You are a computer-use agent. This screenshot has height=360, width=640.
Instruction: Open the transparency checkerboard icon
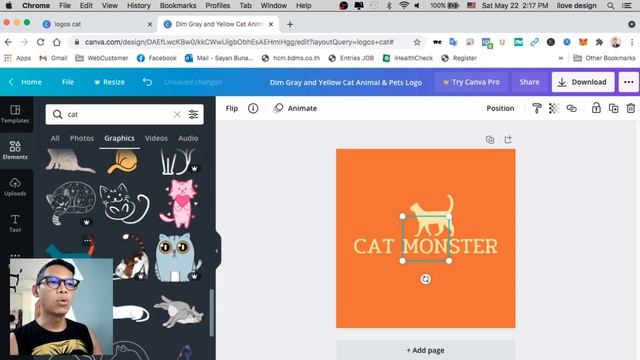pyautogui.click(x=553, y=108)
